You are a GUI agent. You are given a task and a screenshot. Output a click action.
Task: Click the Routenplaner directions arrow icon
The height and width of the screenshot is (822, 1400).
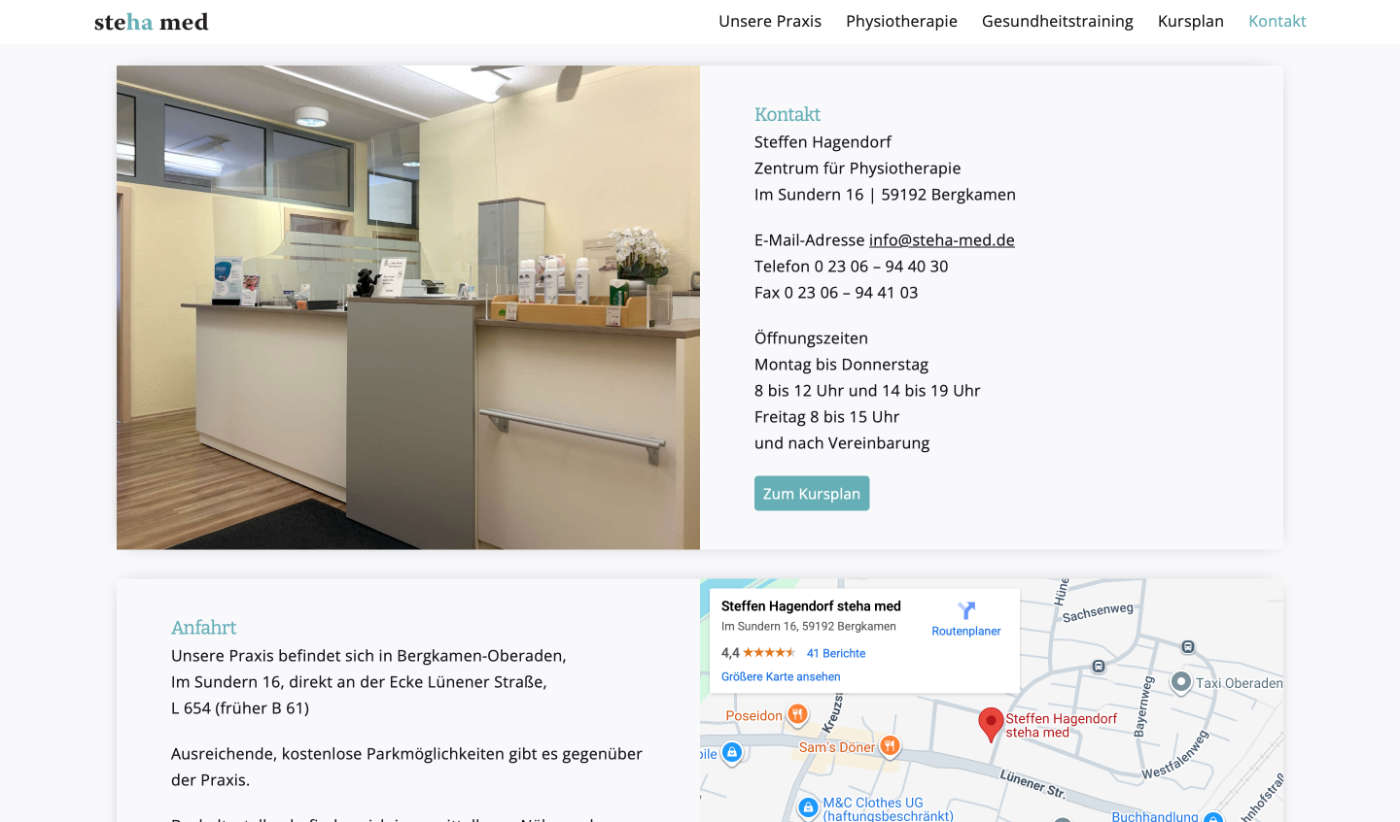tap(966, 610)
